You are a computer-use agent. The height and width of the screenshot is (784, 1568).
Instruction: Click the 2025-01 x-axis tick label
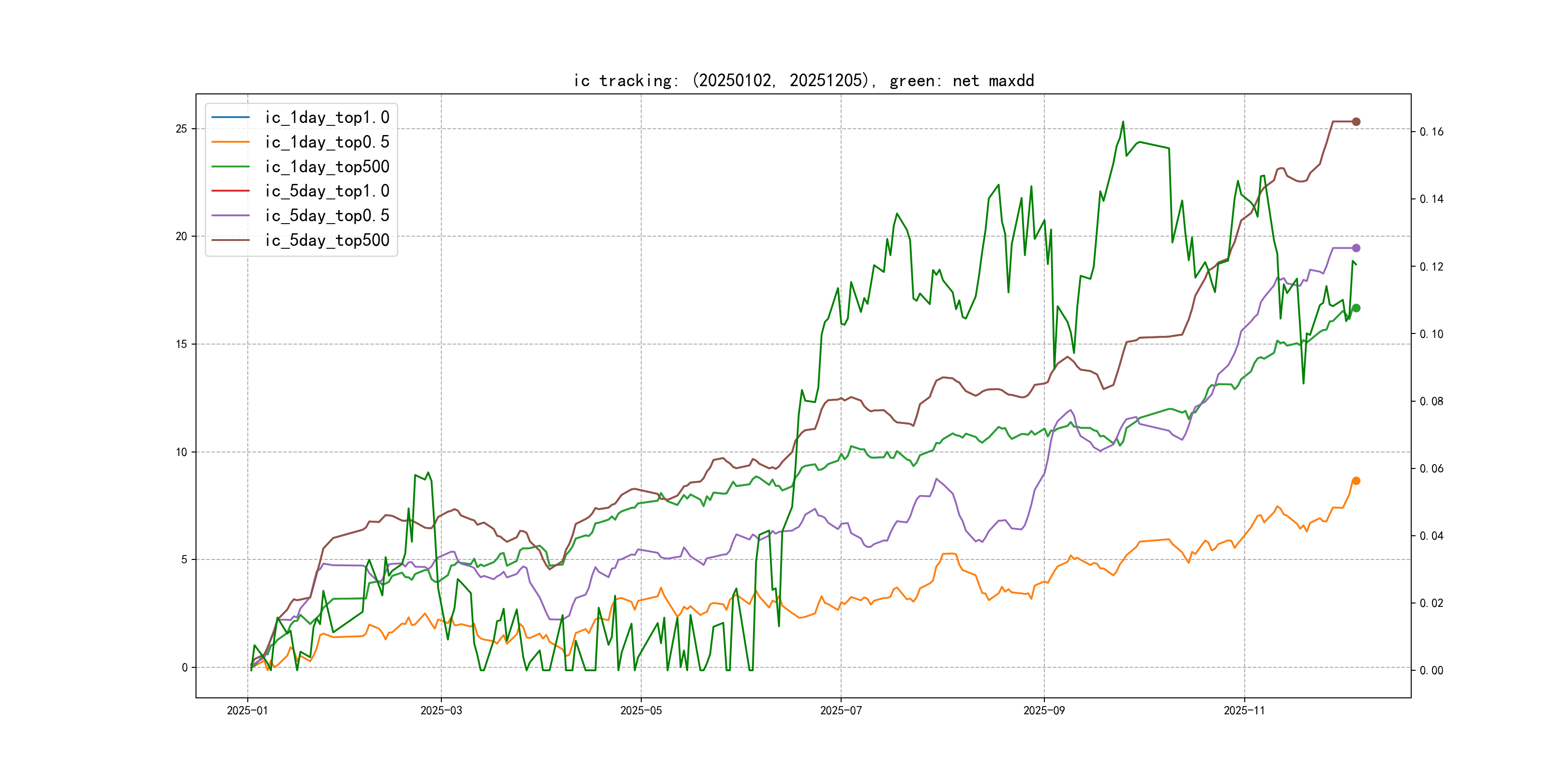click(247, 710)
